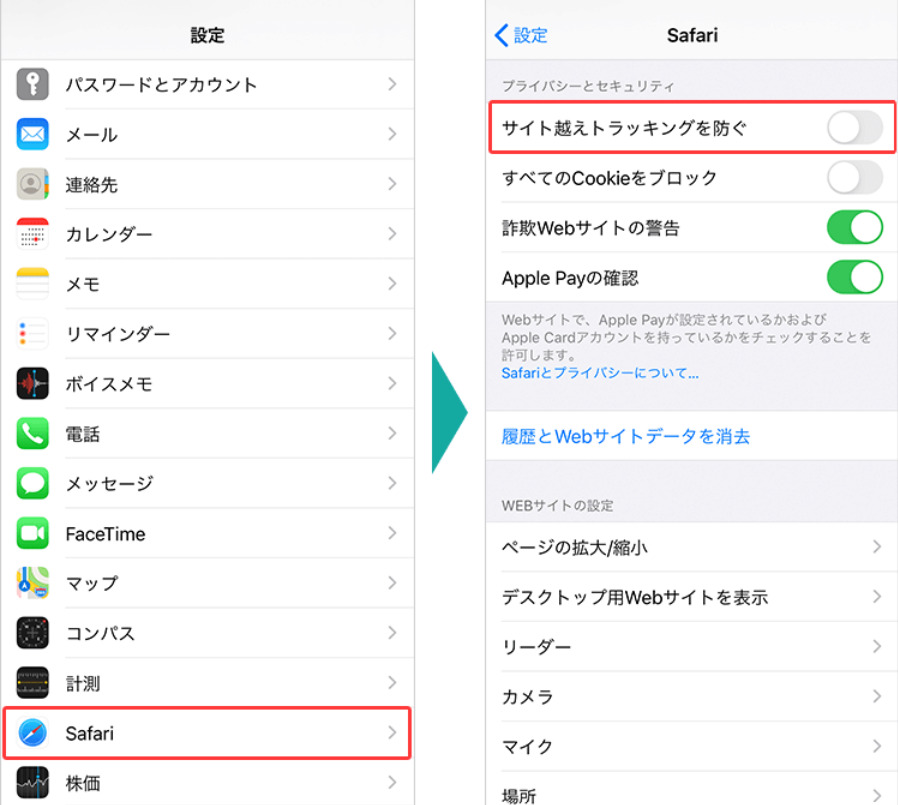
Task: Tap the back chevron icon beside 設定
Action: pos(501,35)
